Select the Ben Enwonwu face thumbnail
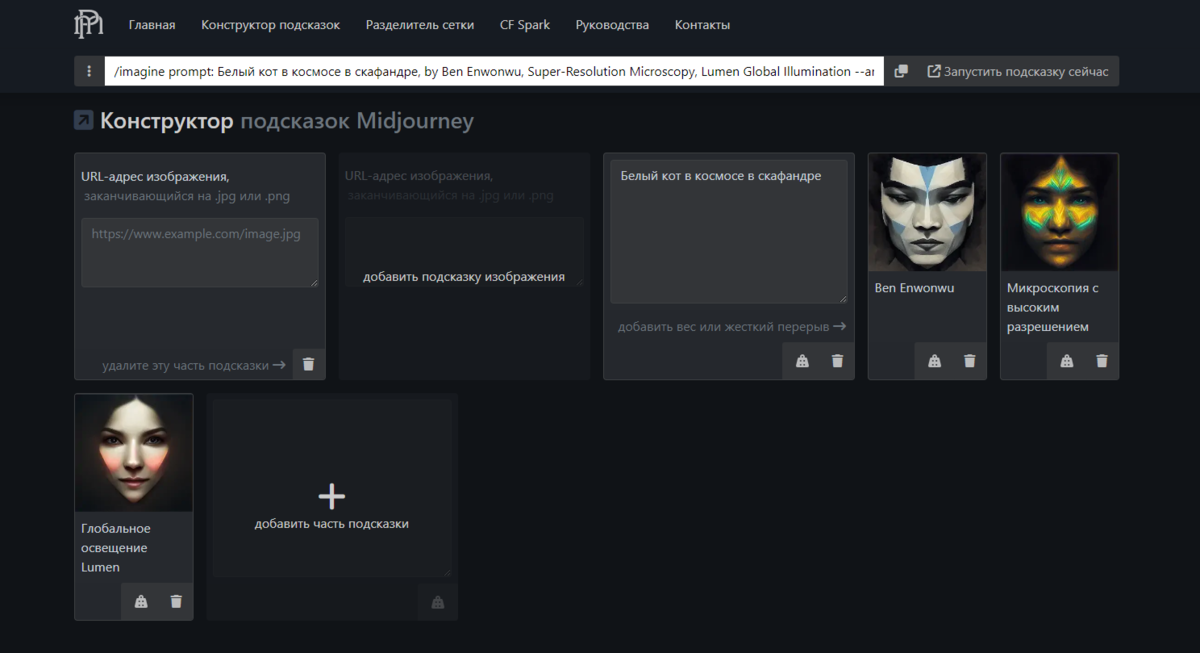Image resolution: width=1200 pixels, height=653 pixels. tap(927, 212)
